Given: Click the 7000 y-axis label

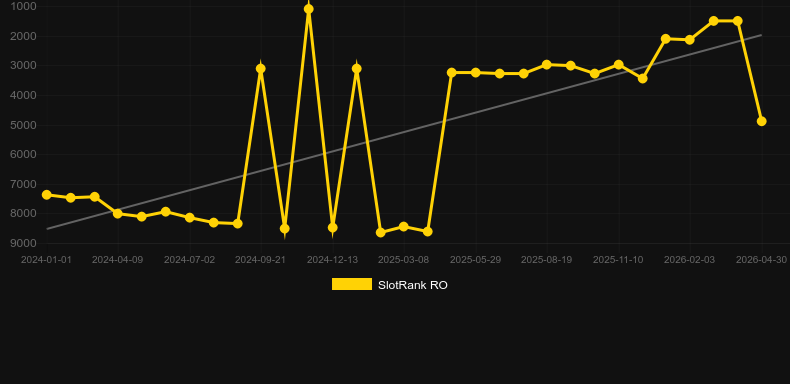Looking at the screenshot, I should click(x=23, y=184).
